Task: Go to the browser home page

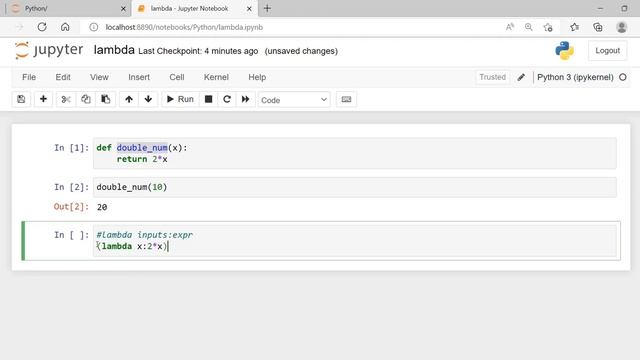Action: (65, 27)
